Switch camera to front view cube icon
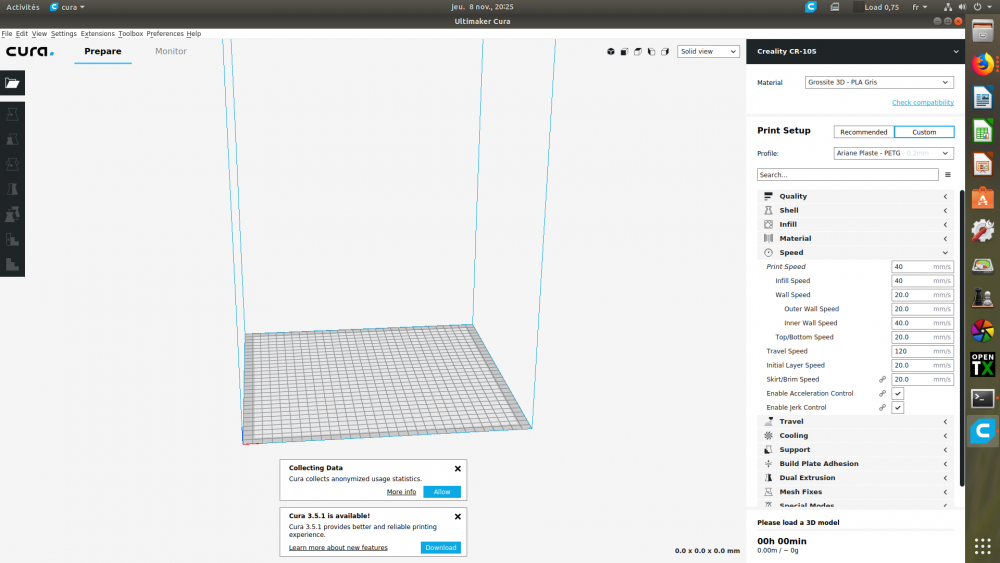Screen dimensions: 1000x563 [x=624, y=52]
